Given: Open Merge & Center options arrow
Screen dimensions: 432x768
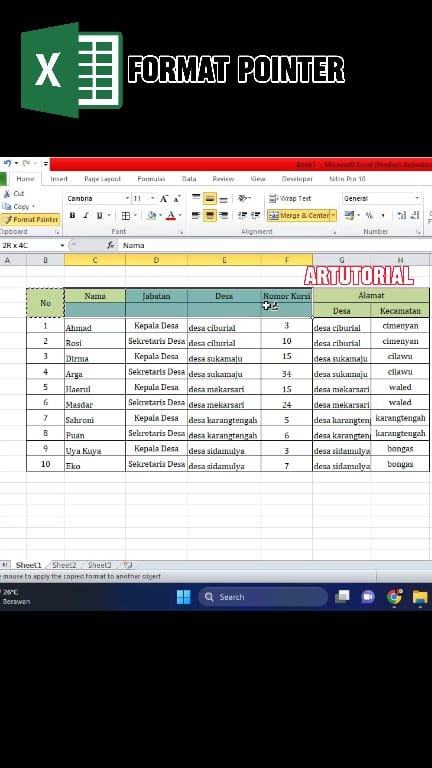Looking at the screenshot, I should [334, 216].
